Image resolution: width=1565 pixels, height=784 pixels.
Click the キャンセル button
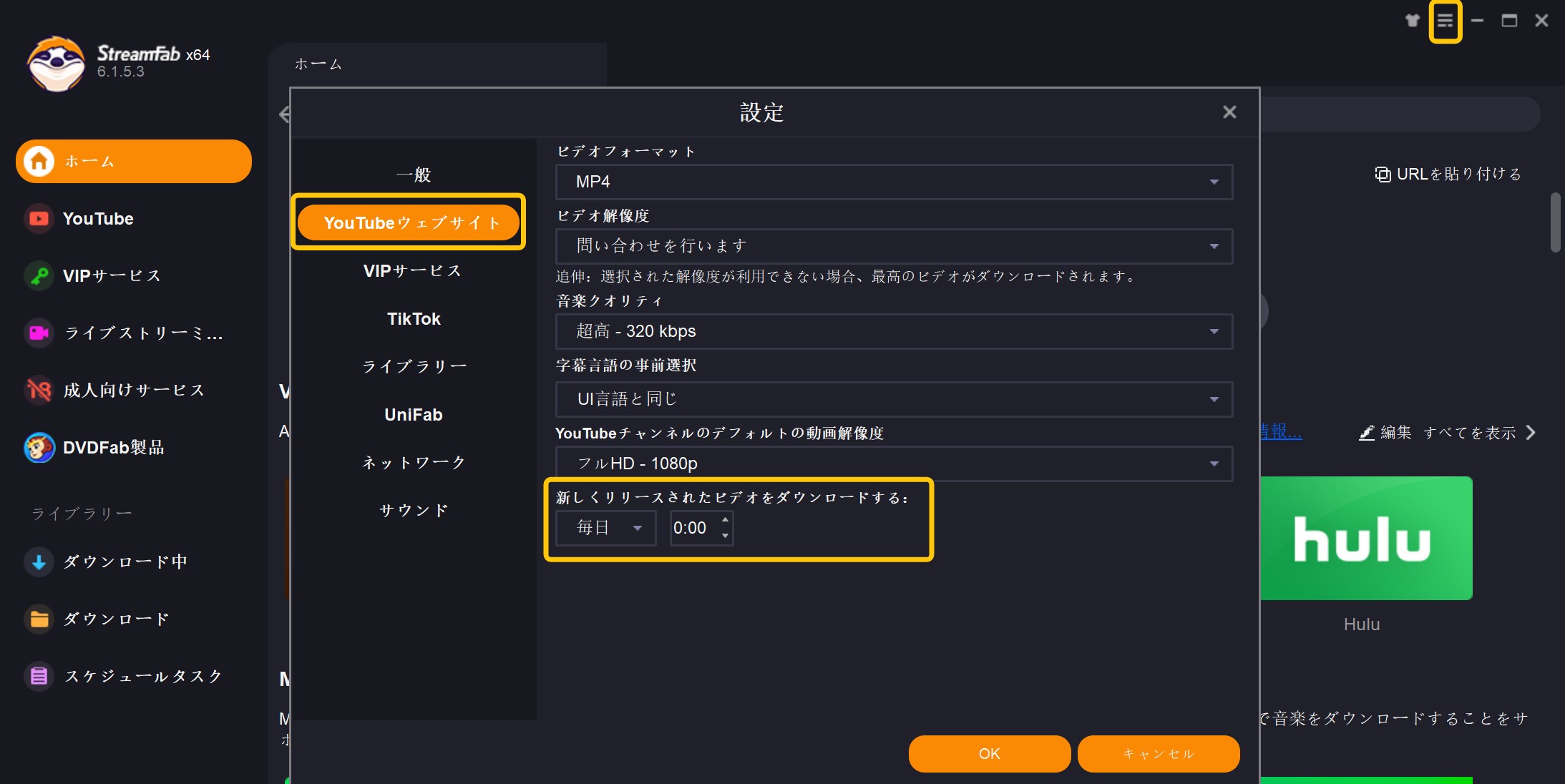coord(1159,754)
